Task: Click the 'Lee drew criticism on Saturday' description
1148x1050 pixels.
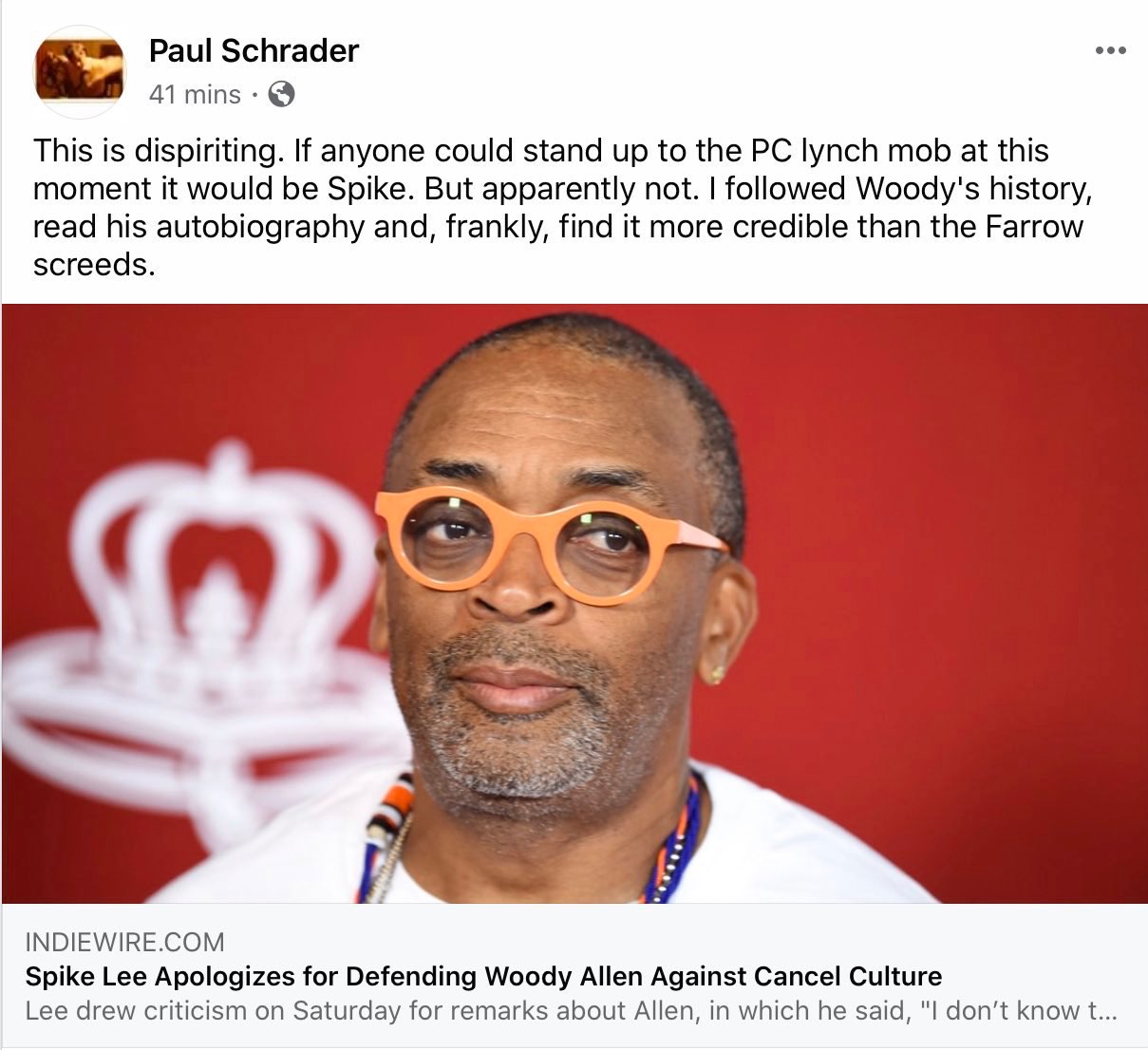Action: click(570, 1010)
